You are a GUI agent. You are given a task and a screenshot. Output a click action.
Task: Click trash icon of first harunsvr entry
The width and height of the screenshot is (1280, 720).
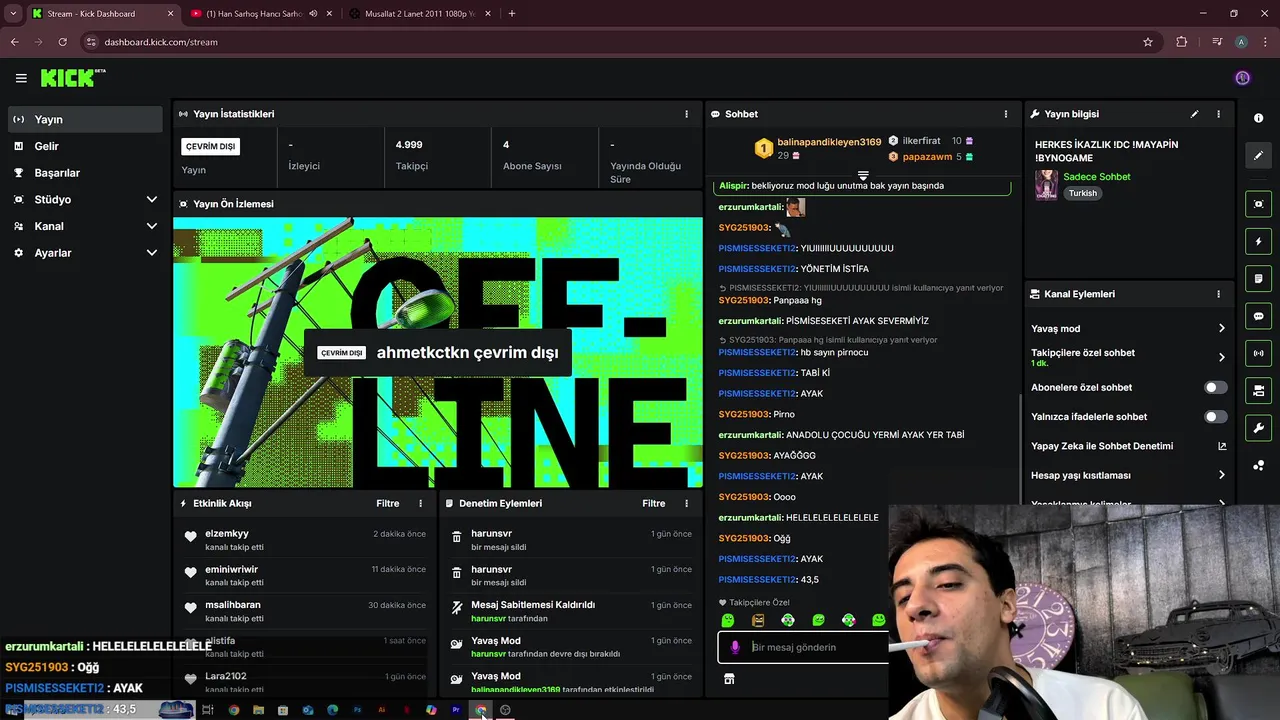[457, 537]
